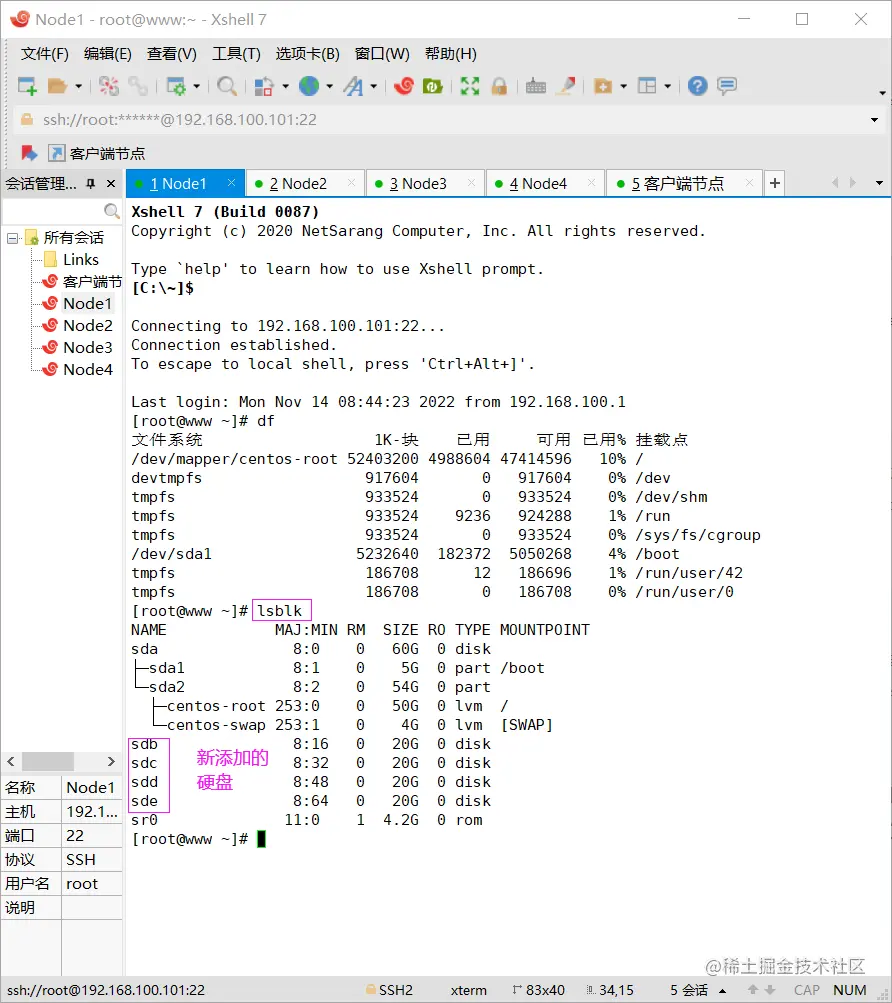Open the tab list dropdown arrow
Image resolution: width=892 pixels, height=1003 pixels.
(879, 184)
